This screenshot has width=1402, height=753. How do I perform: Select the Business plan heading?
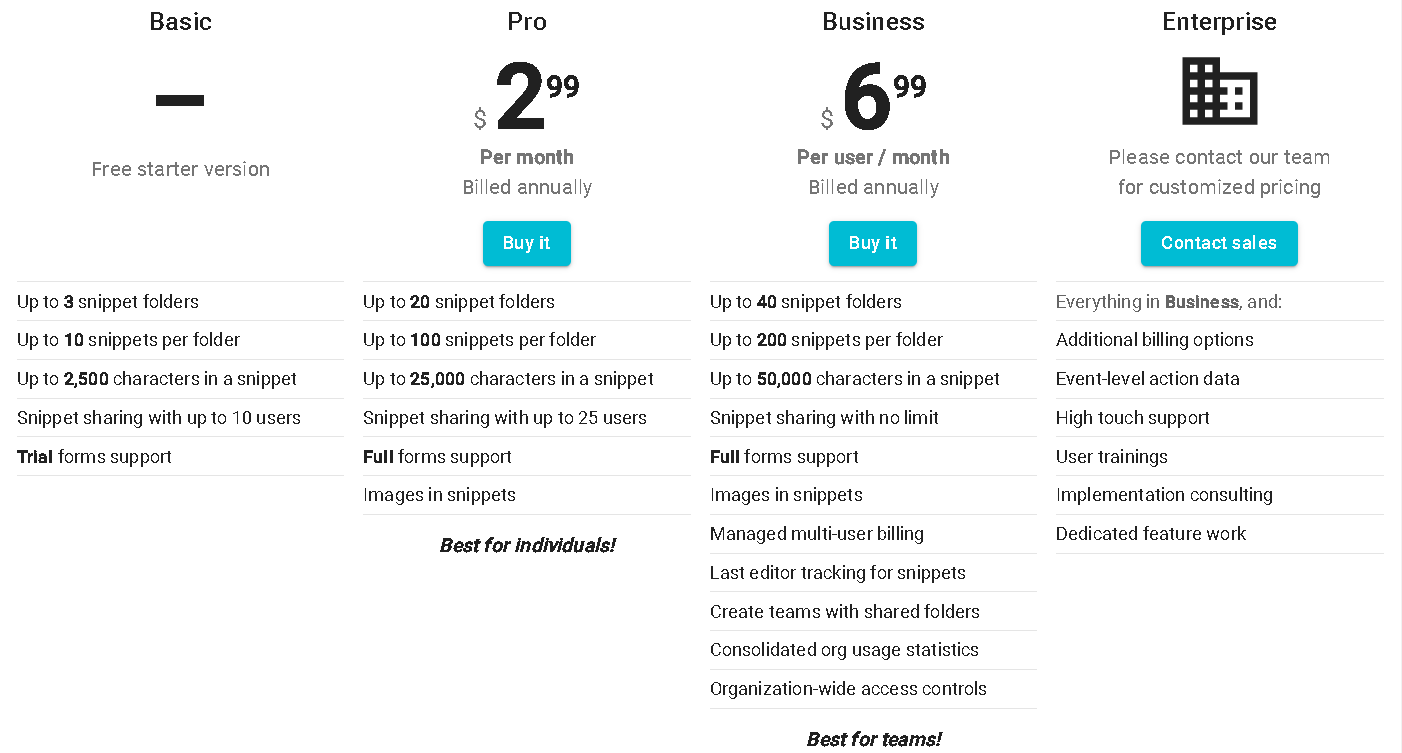pyautogui.click(x=873, y=22)
